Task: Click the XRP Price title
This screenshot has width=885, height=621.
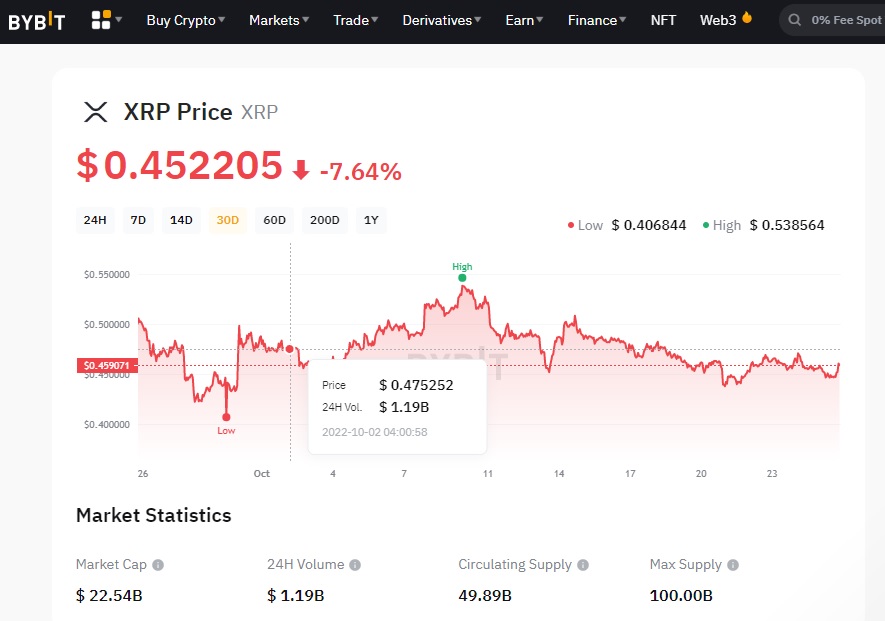Action: 178,112
